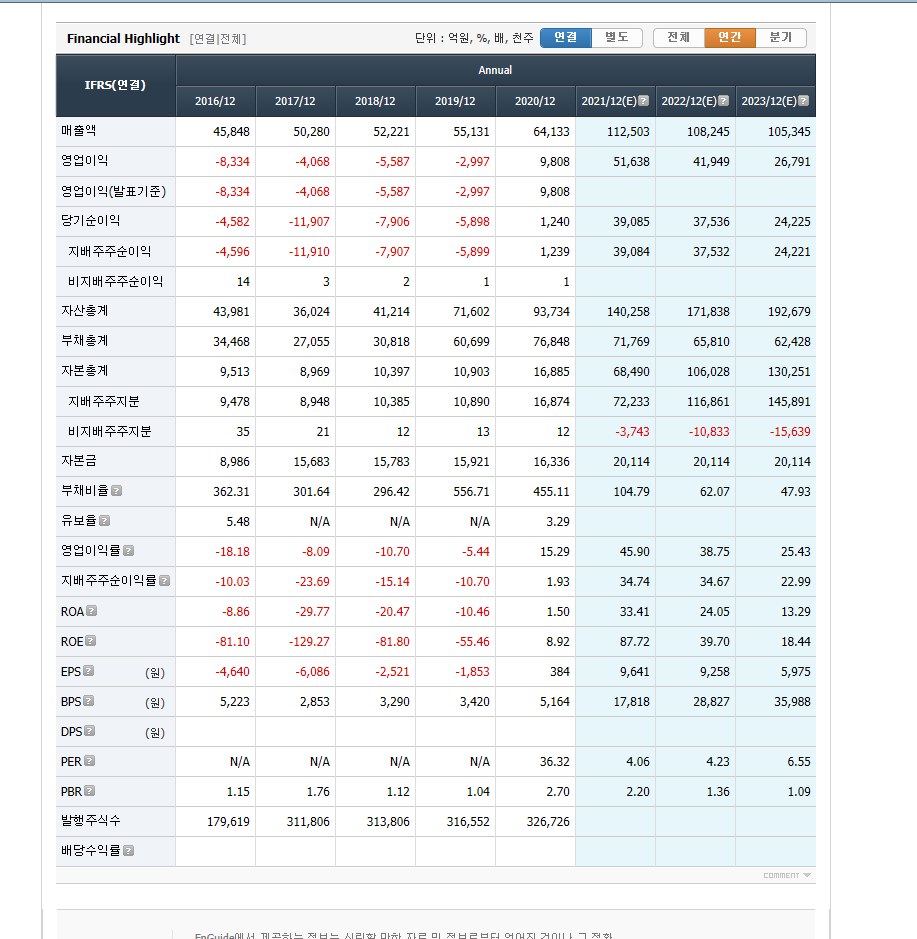
Task: Click the question icon next to EPS
Action: (89, 671)
